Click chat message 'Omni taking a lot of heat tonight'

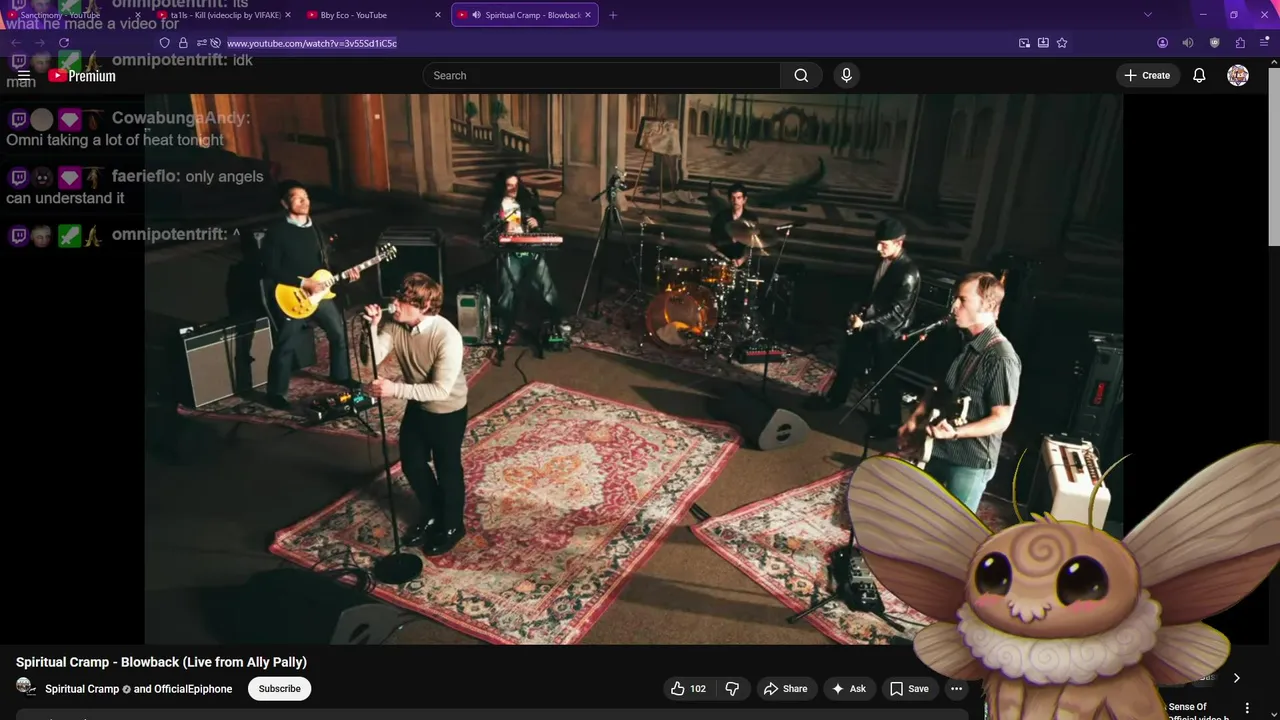(x=115, y=140)
